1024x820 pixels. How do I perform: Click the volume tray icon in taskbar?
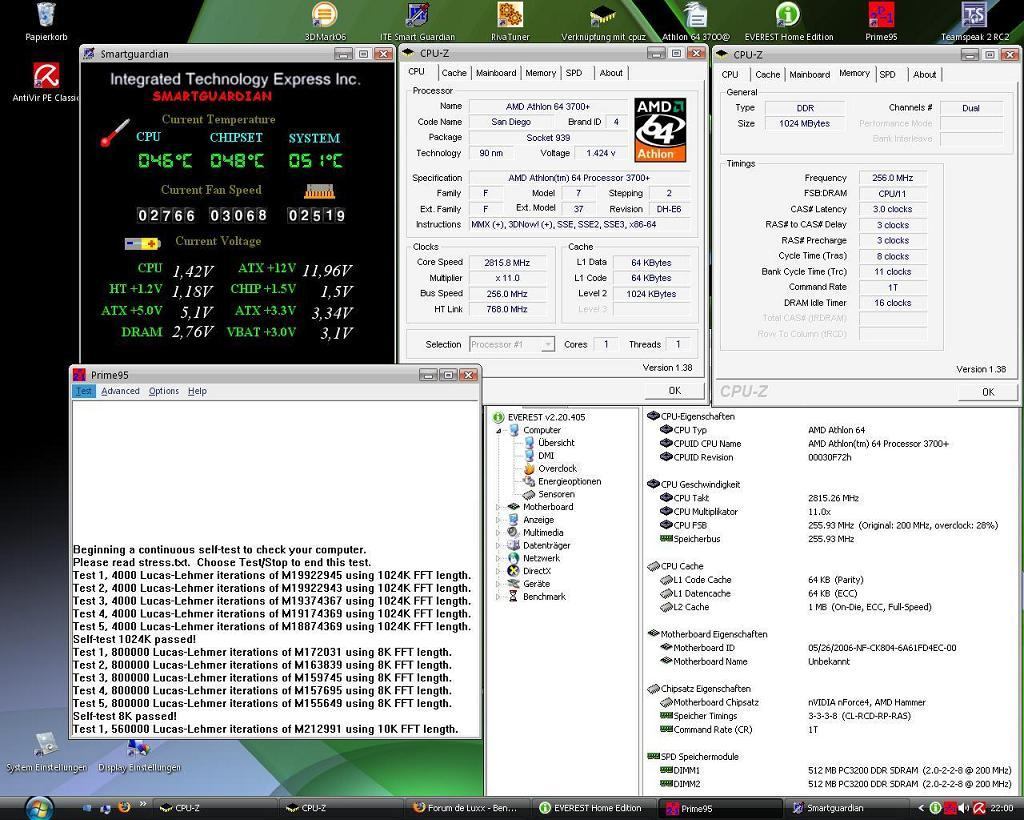pyautogui.click(x=963, y=808)
